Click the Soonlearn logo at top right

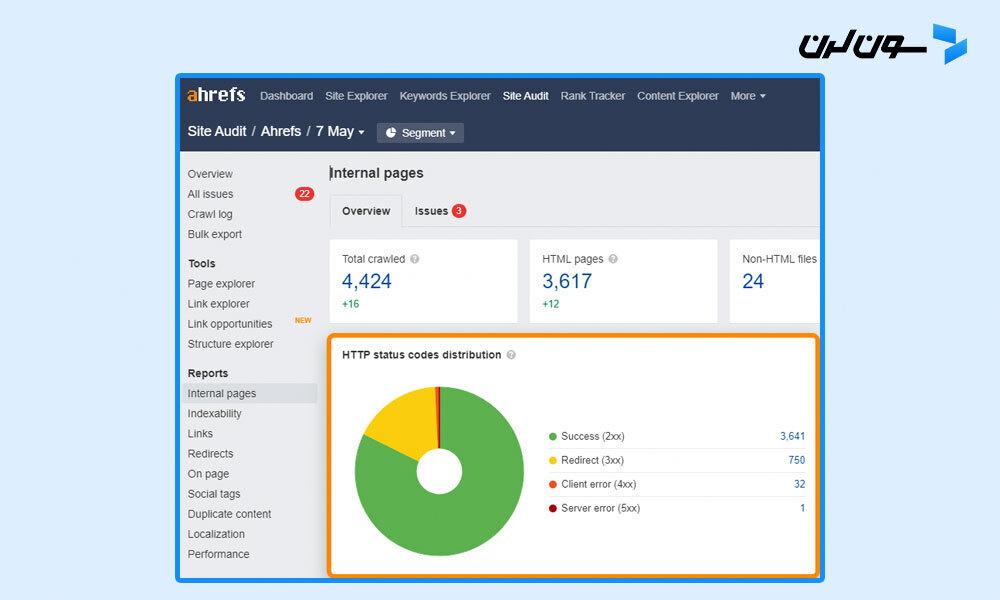coord(883,44)
